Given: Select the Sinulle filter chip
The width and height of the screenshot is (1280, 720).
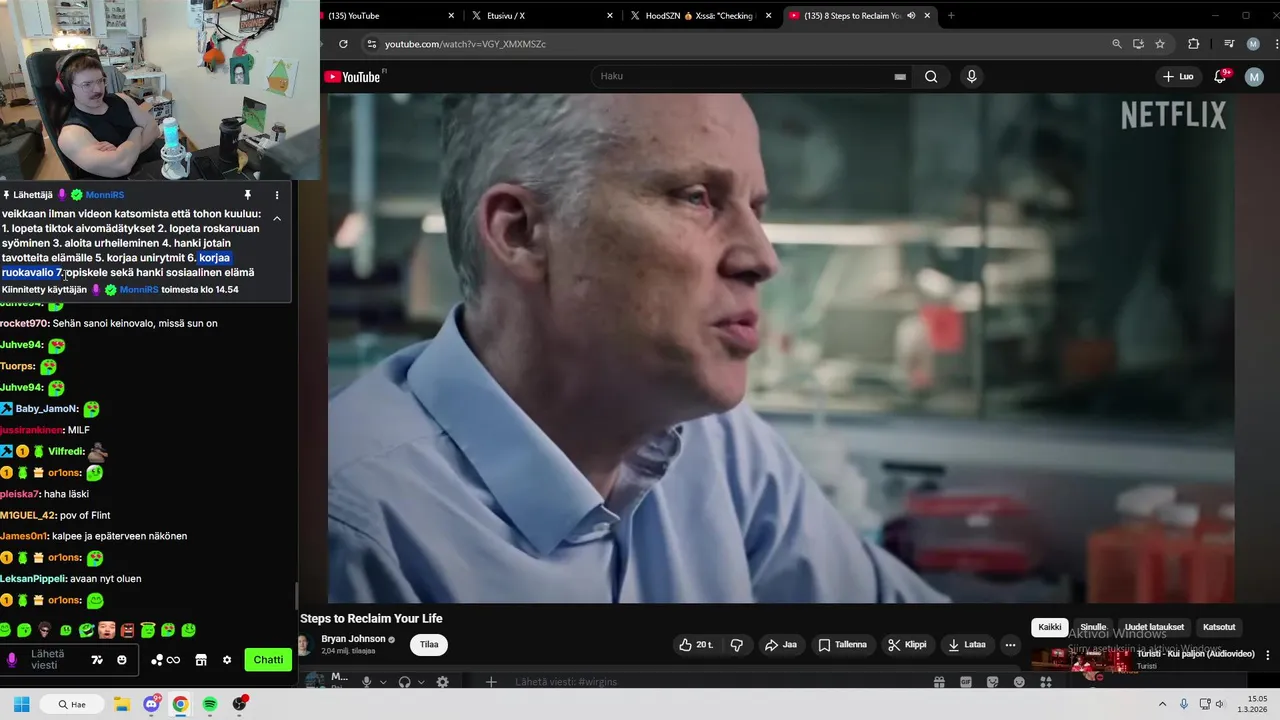Looking at the screenshot, I should tap(1093, 627).
